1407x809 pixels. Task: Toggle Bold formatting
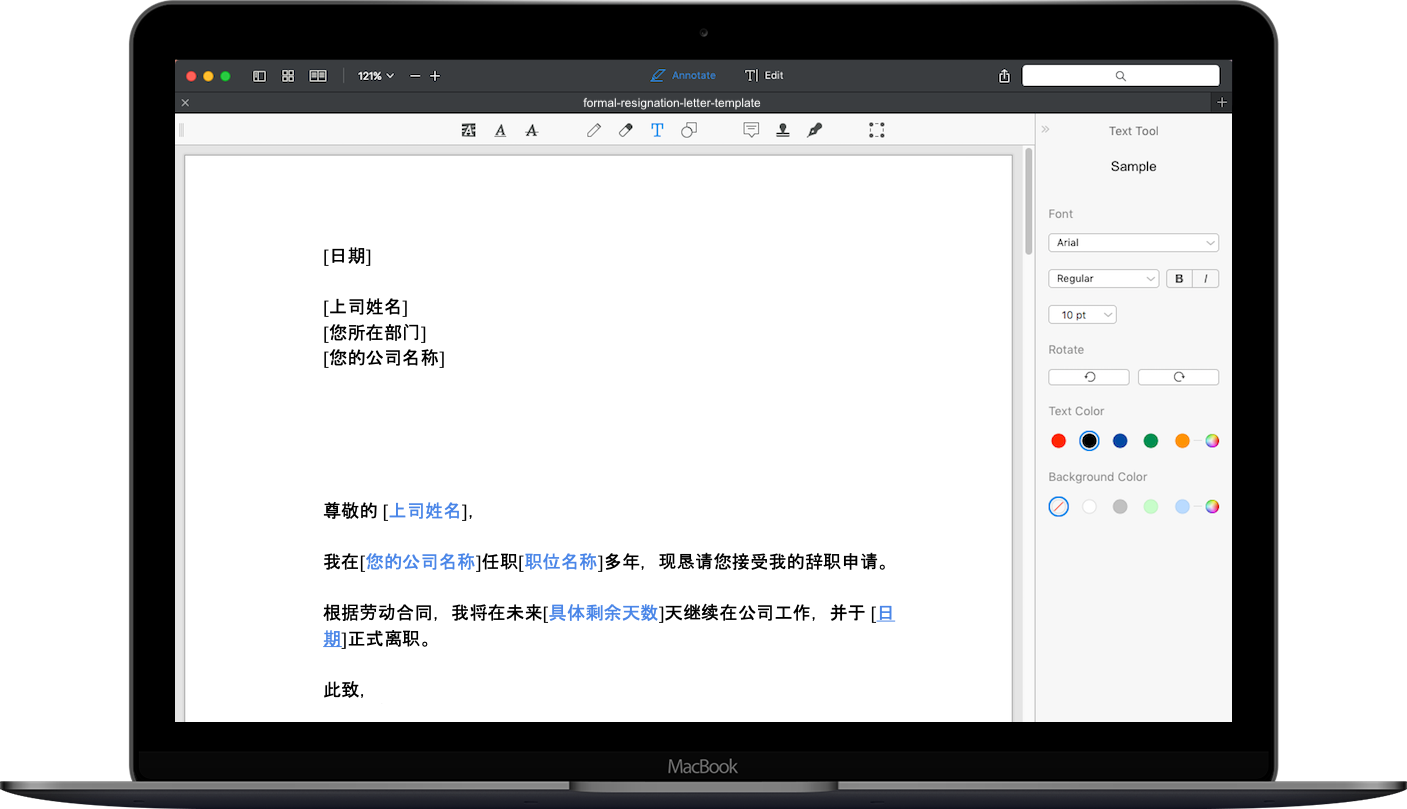(x=1179, y=279)
